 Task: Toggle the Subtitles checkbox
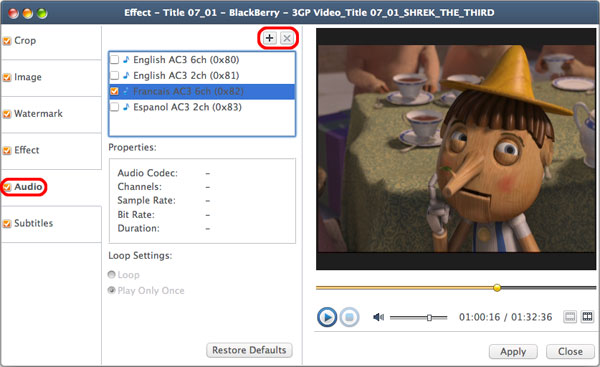7,223
